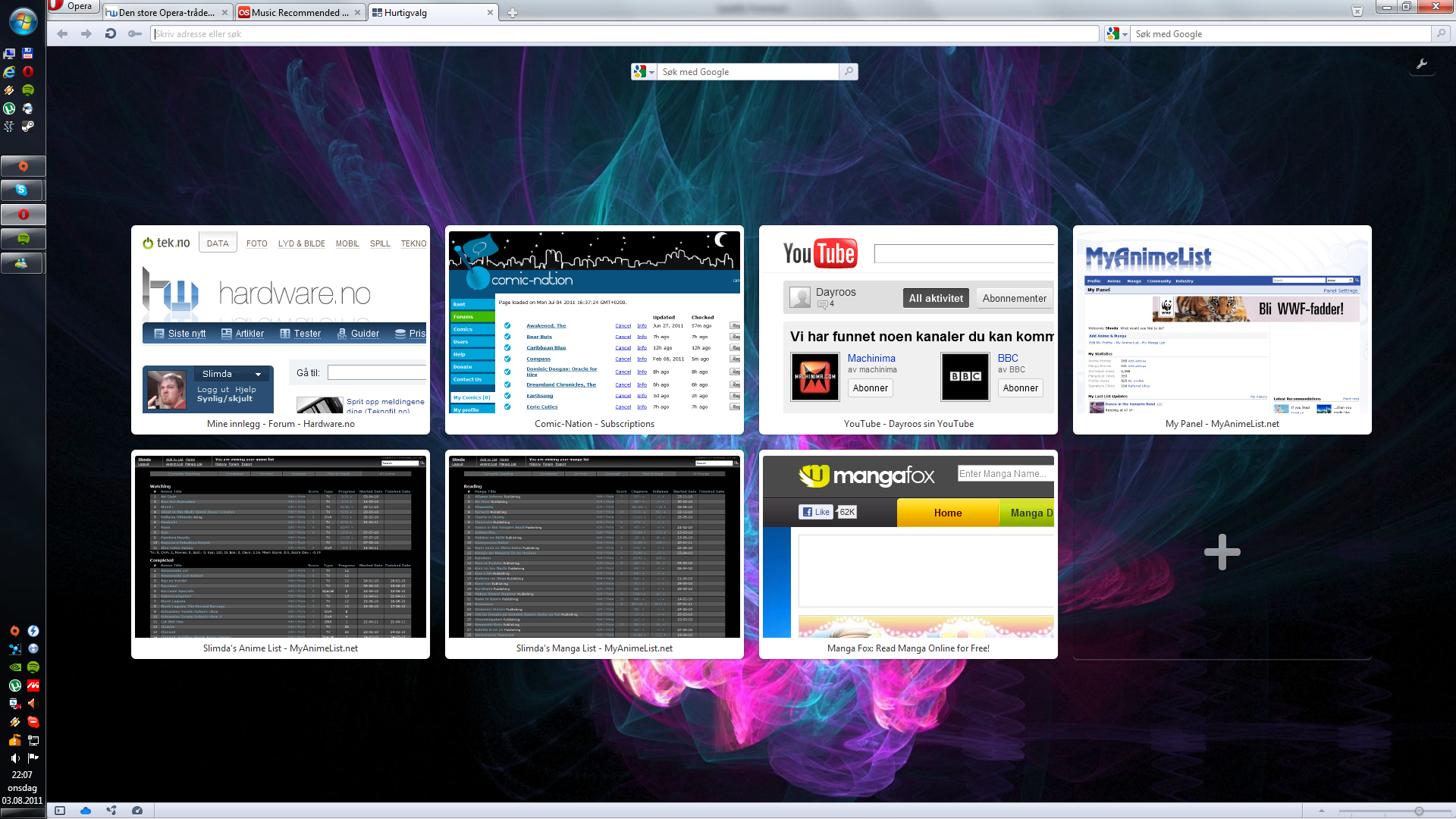This screenshot has height=819, width=1456.
Task: Switch to Spotify taskbar button
Action: coord(23,239)
